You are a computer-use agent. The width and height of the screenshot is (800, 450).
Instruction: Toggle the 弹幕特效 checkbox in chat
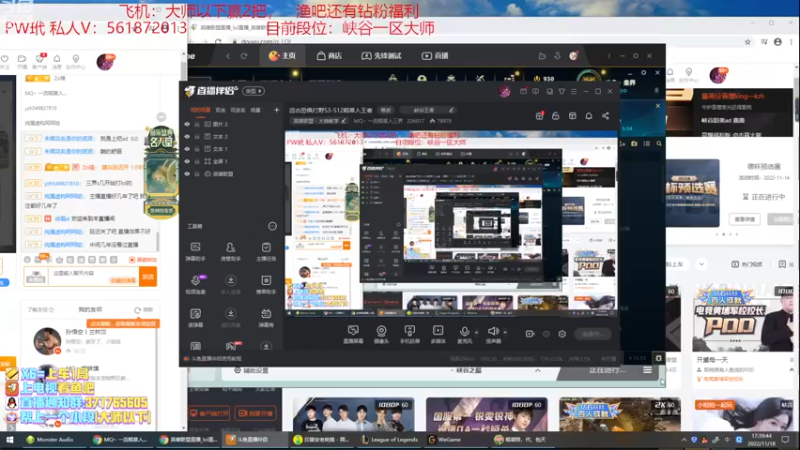143,260
